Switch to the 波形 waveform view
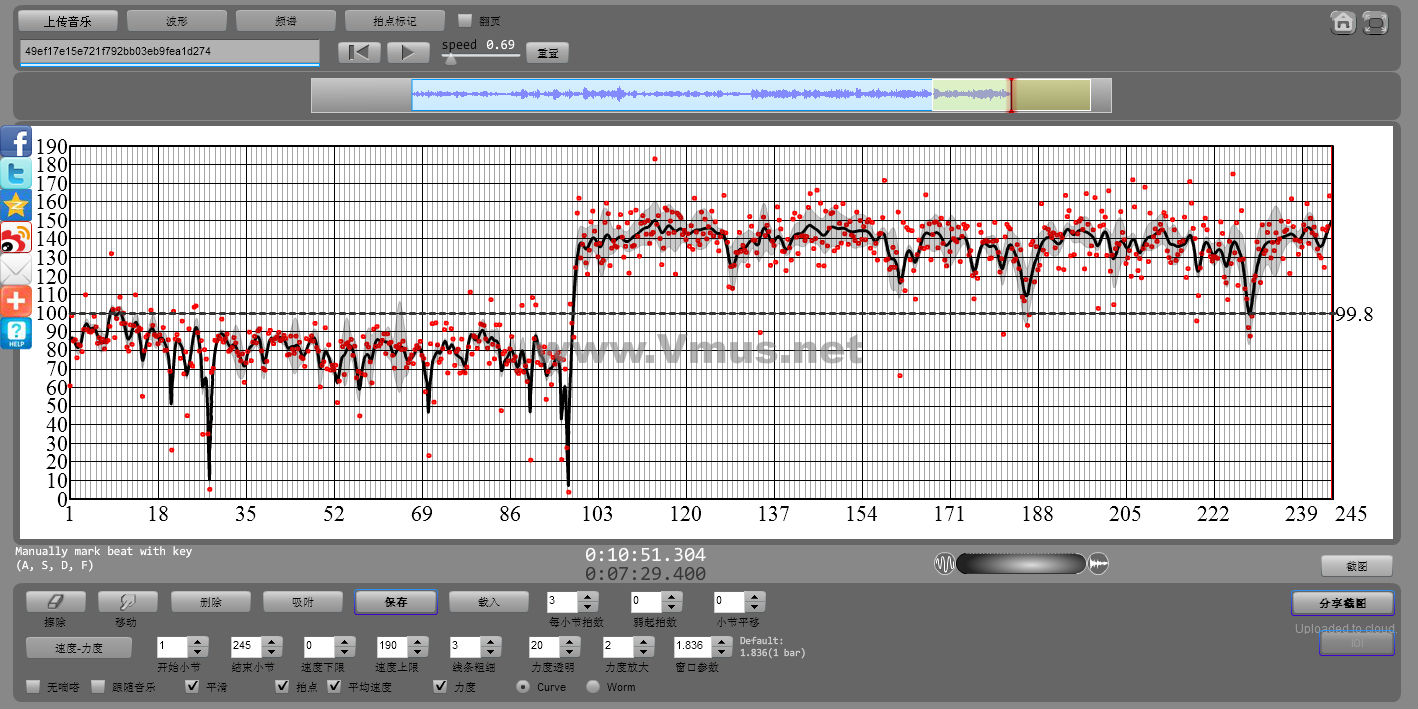This screenshot has width=1418, height=709. coord(177,21)
